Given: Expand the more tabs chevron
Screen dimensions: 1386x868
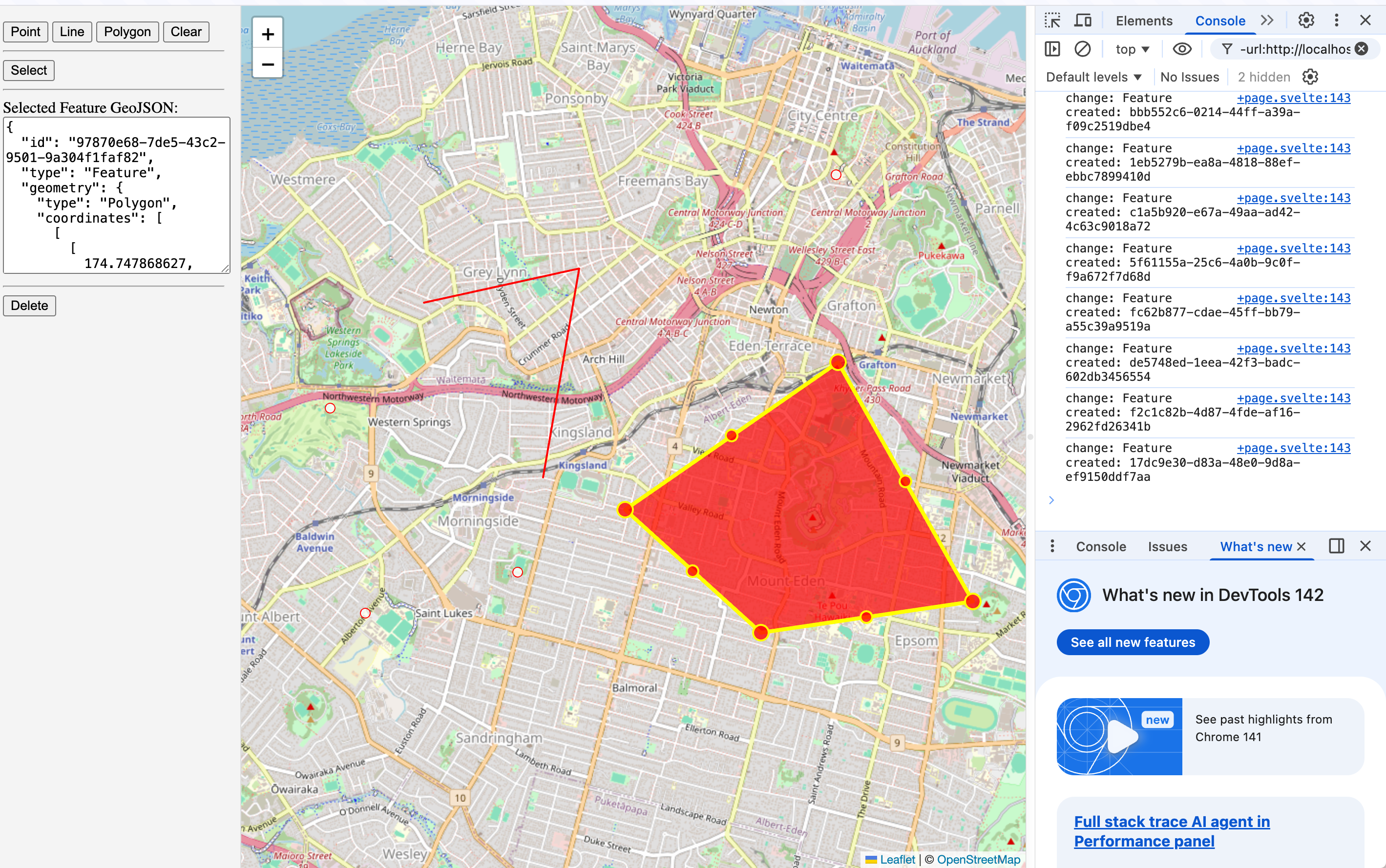Looking at the screenshot, I should pos(1267,21).
